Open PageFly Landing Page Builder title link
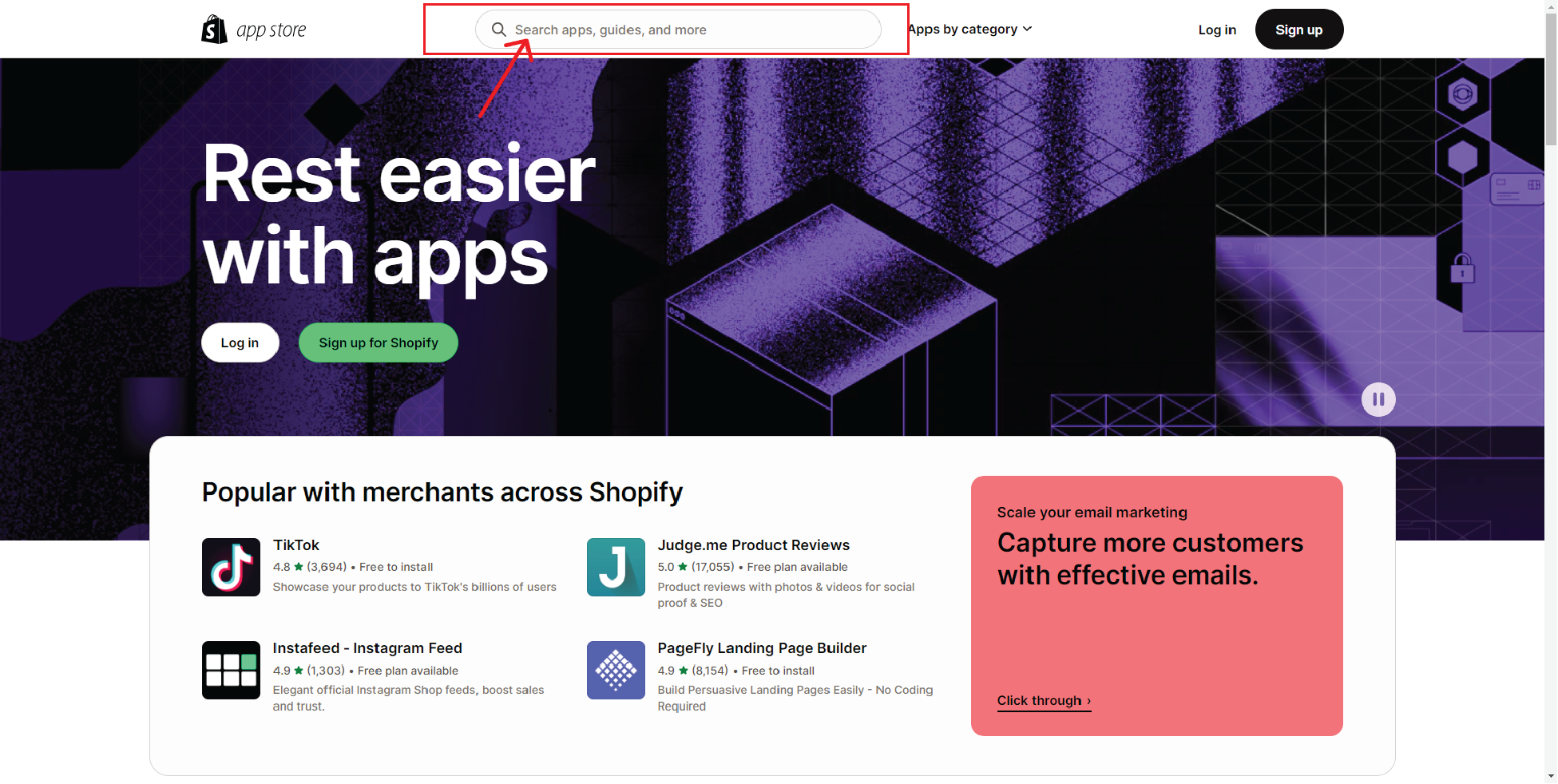The image size is (1558, 784). click(762, 648)
